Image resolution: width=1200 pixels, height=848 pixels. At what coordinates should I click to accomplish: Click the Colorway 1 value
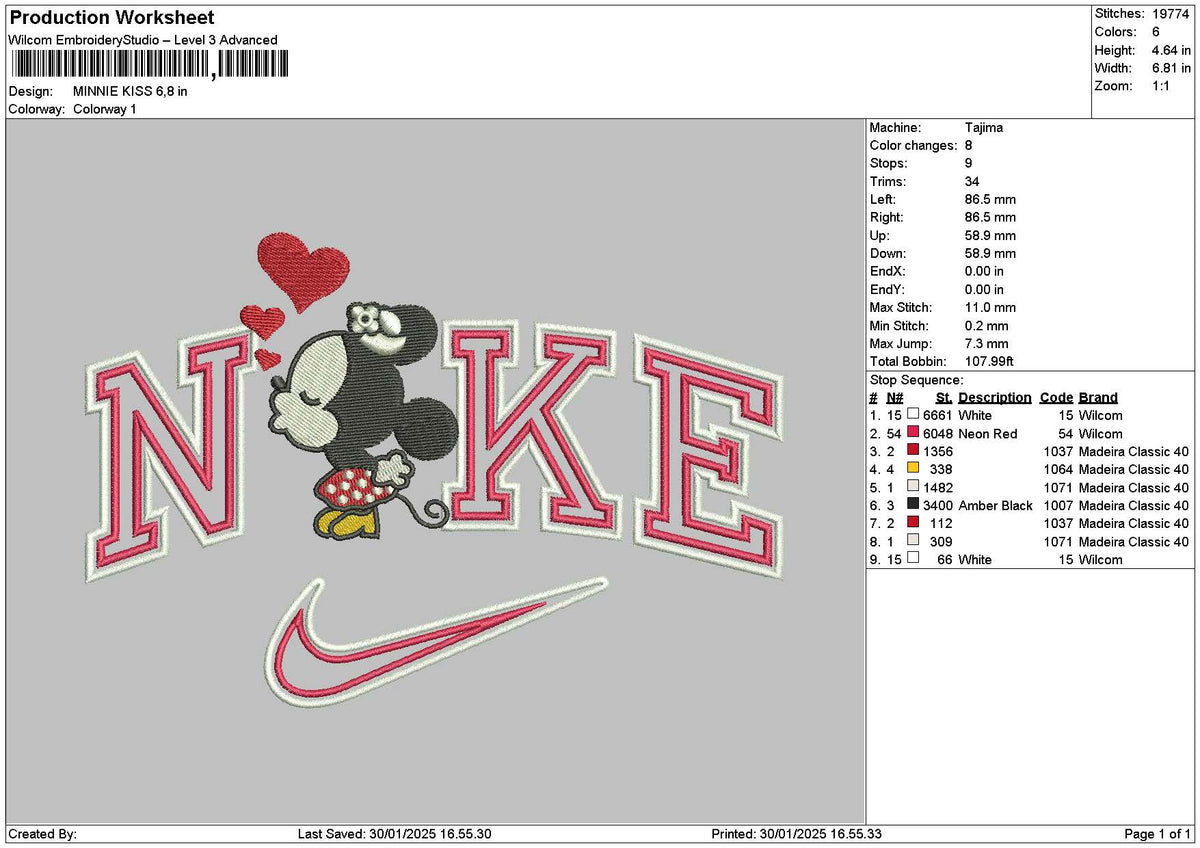pyautogui.click(x=105, y=109)
